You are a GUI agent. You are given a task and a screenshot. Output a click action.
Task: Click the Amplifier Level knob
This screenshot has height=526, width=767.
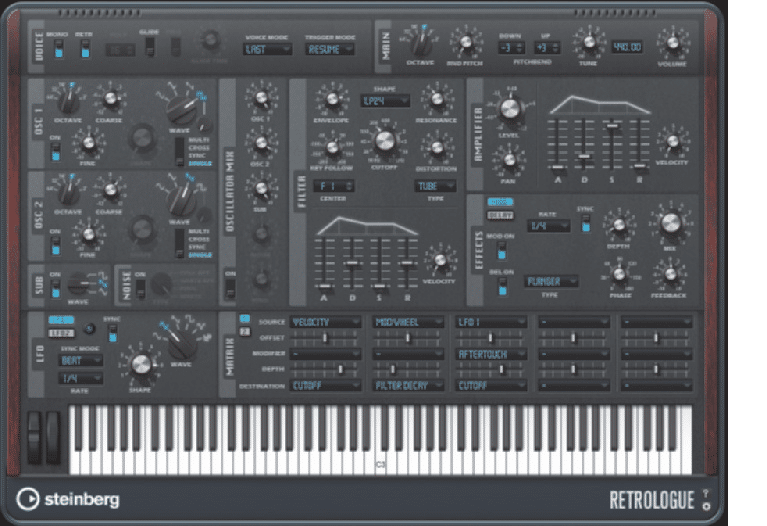pyautogui.click(x=509, y=109)
